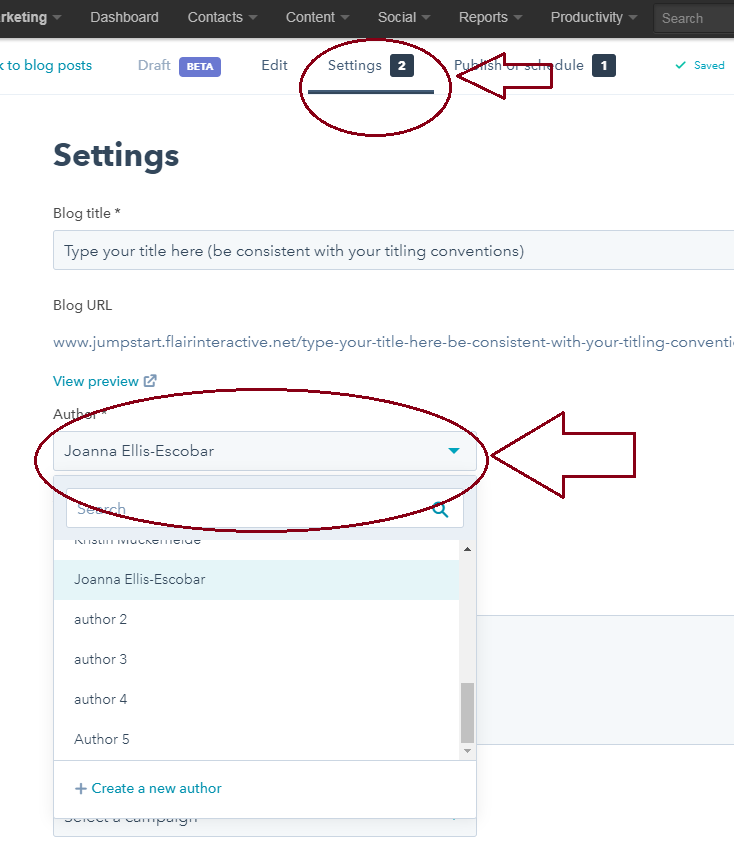Open the Social navigation menu
Image resolution: width=734 pixels, height=861 pixels.
(x=404, y=17)
